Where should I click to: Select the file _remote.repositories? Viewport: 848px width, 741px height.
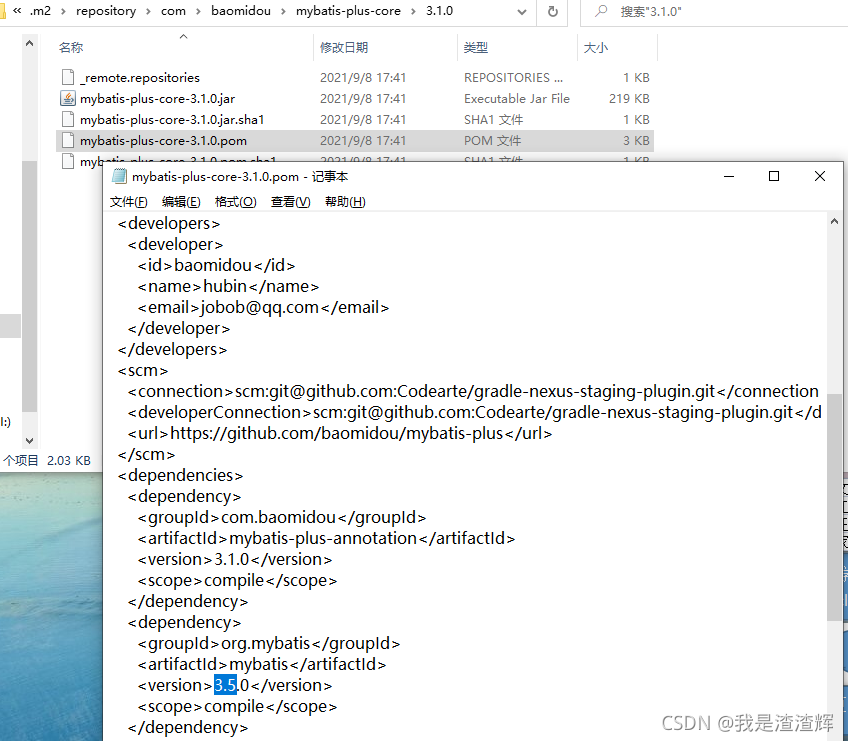[140, 77]
